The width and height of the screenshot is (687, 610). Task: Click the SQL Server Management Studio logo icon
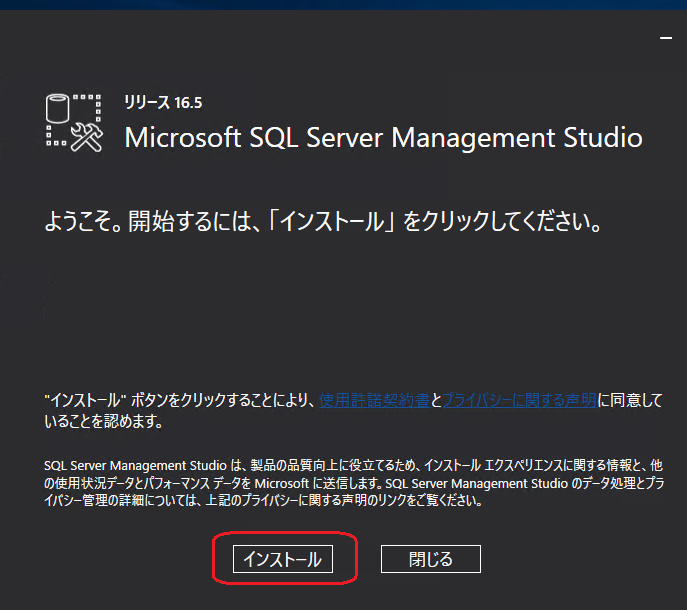[74, 123]
